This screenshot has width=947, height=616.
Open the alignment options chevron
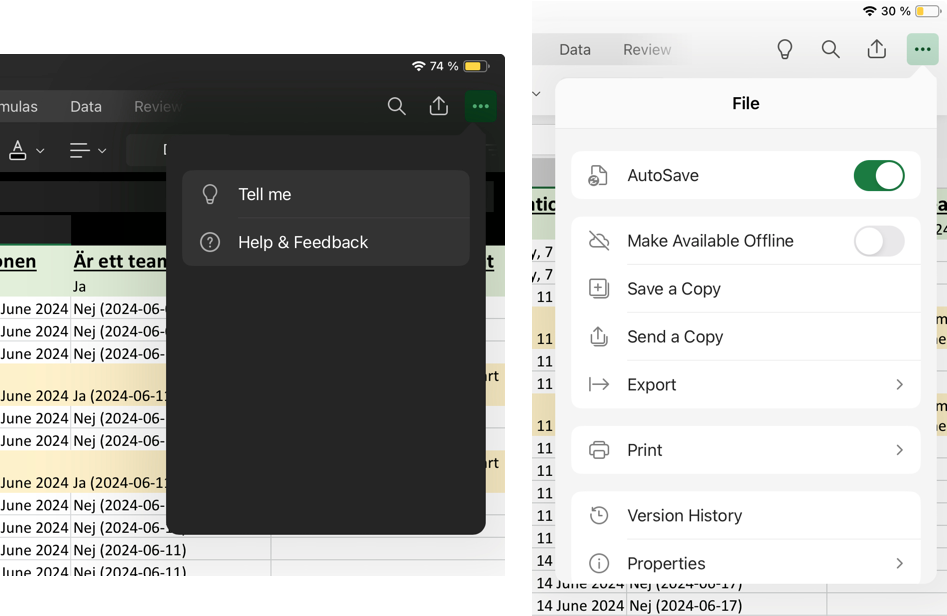100,150
